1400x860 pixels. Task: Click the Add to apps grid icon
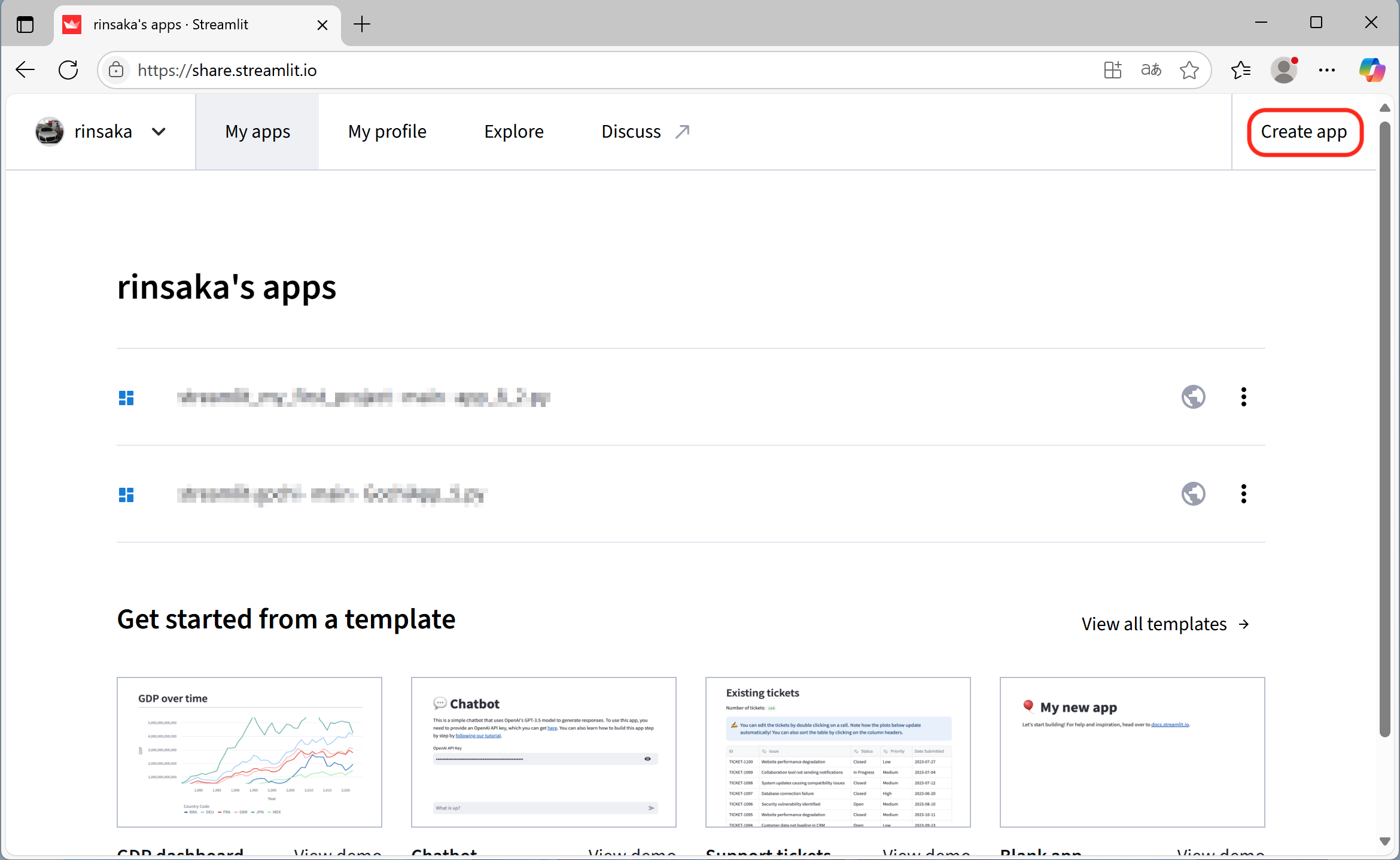tap(1113, 70)
